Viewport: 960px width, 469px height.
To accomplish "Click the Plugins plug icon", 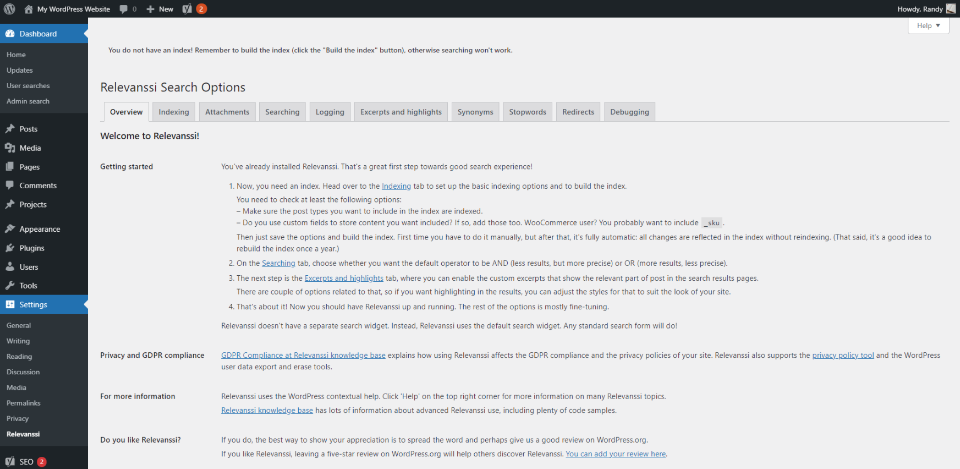I will coord(10,248).
